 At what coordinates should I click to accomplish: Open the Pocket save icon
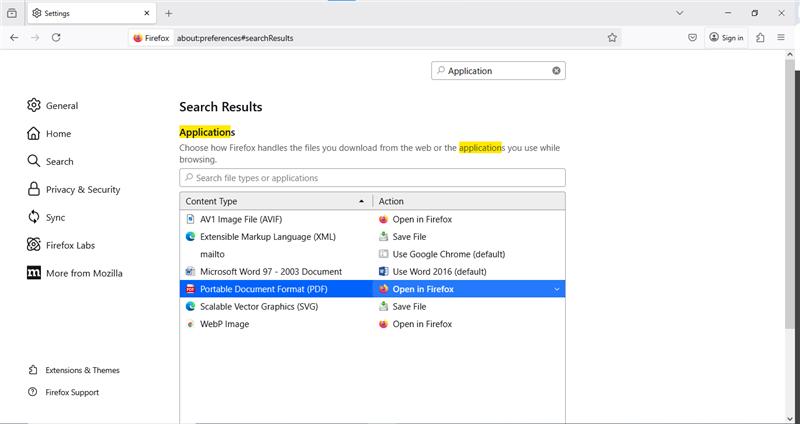(x=692, y=38)
